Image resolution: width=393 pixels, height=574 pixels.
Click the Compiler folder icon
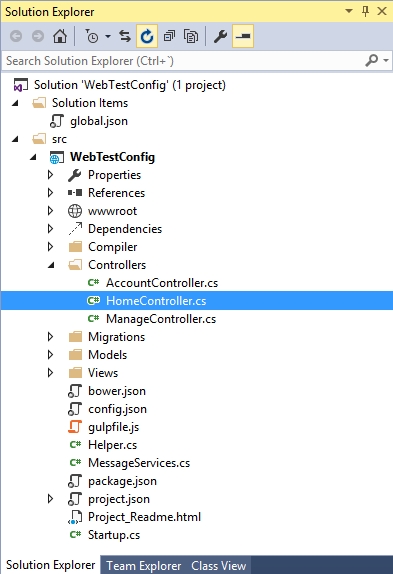75,247
